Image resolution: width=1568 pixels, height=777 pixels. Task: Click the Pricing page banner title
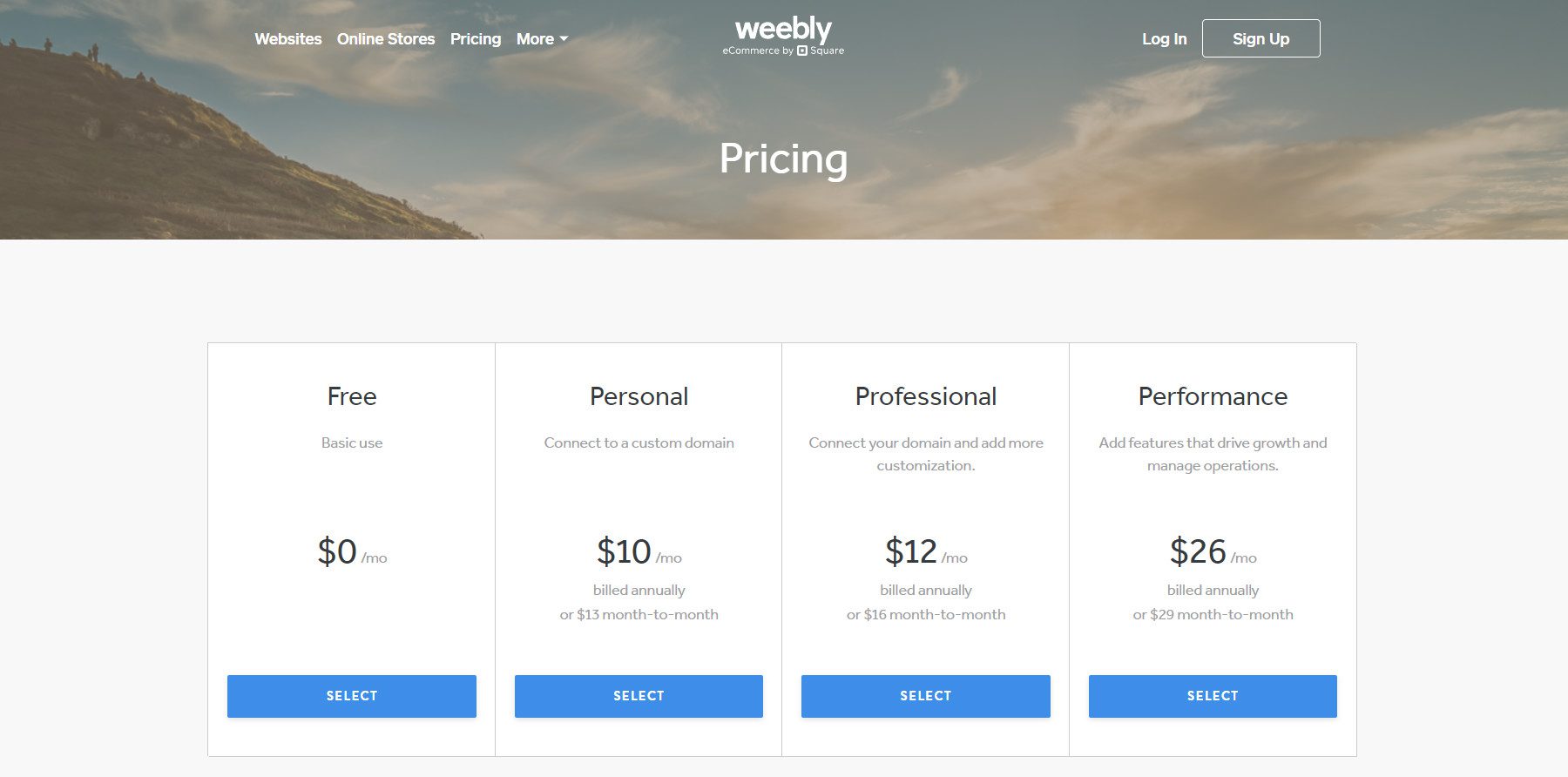coord(783,160)
